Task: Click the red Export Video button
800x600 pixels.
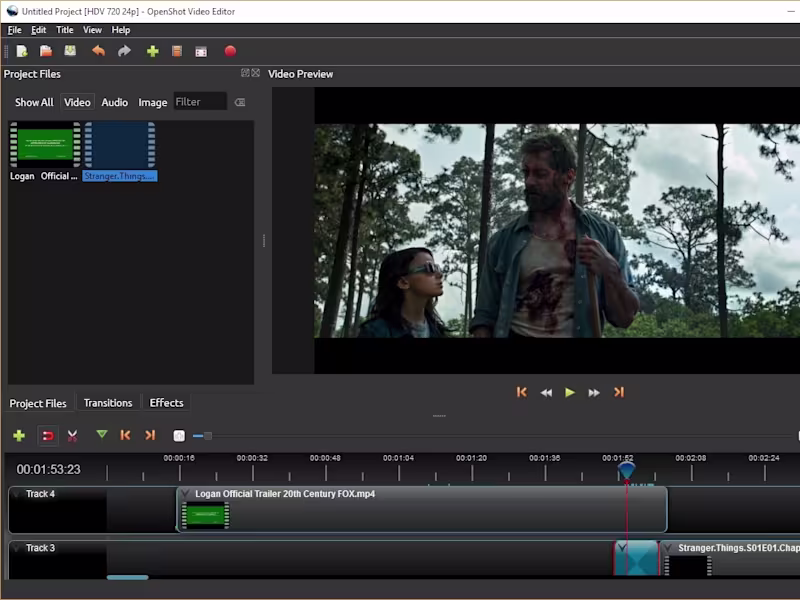Action: pos(230,51)
